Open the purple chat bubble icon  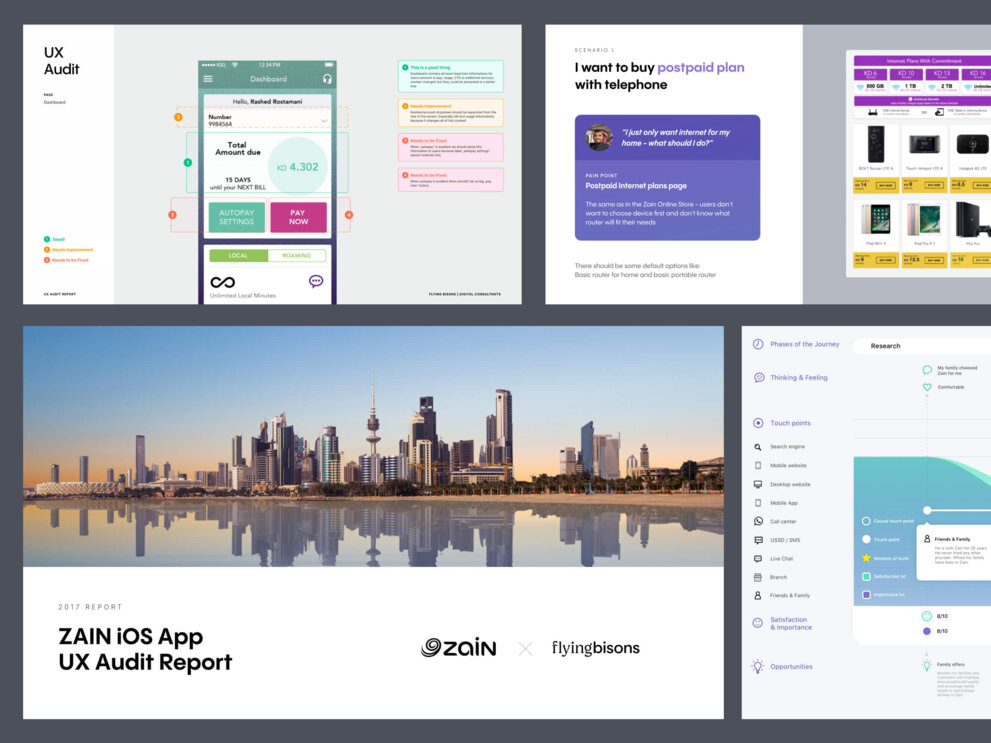[x=316, y=281]
